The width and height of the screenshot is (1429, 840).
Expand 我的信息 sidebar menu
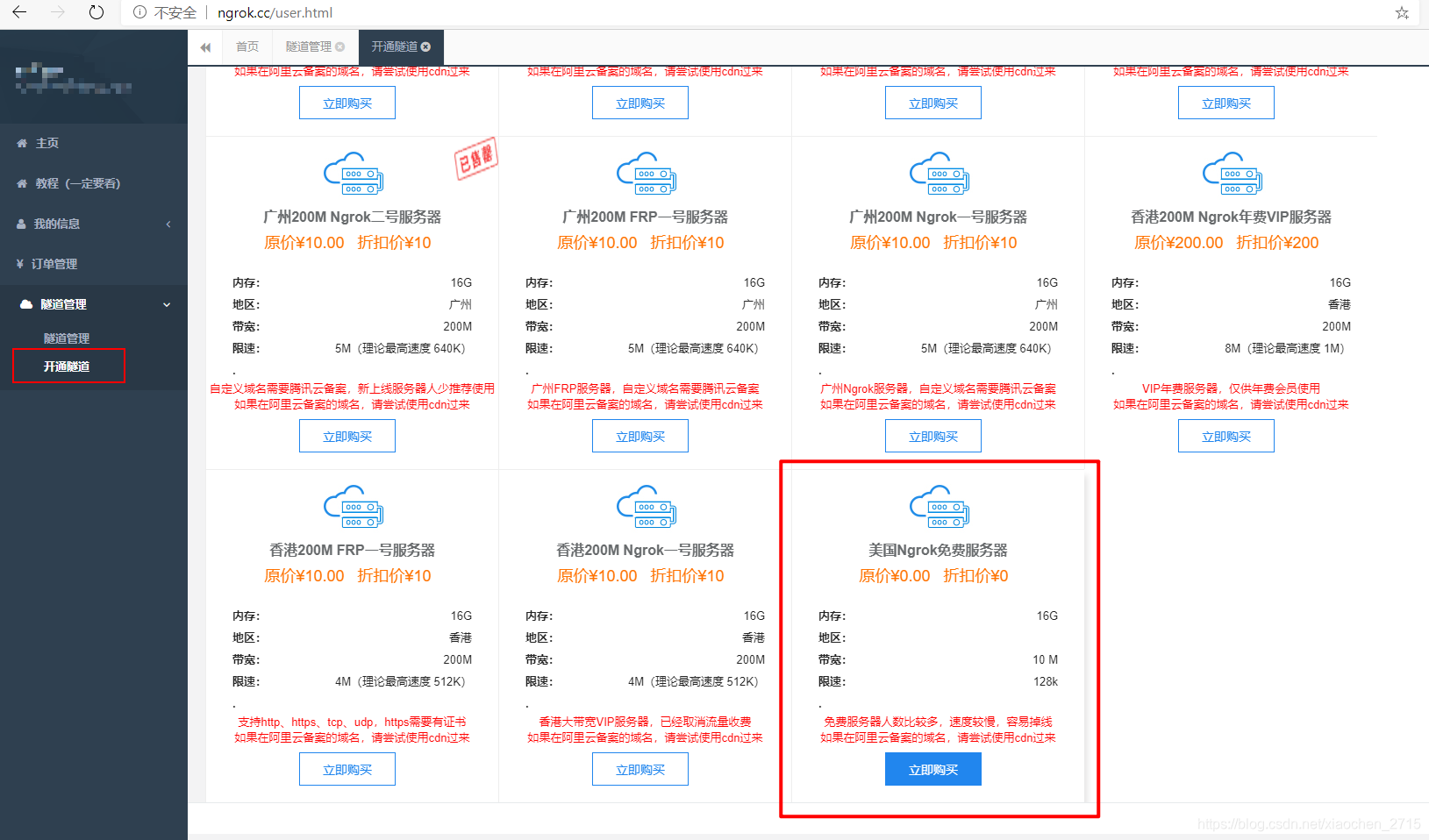click(x=94, y=224)
